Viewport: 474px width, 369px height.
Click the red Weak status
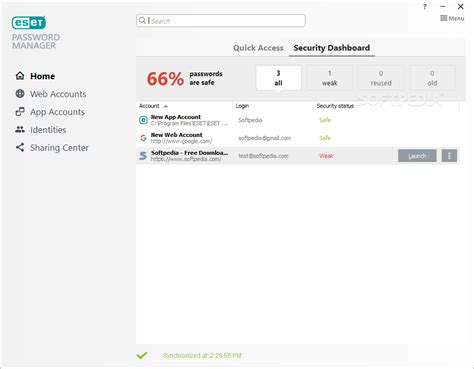(x=326, y=156)
